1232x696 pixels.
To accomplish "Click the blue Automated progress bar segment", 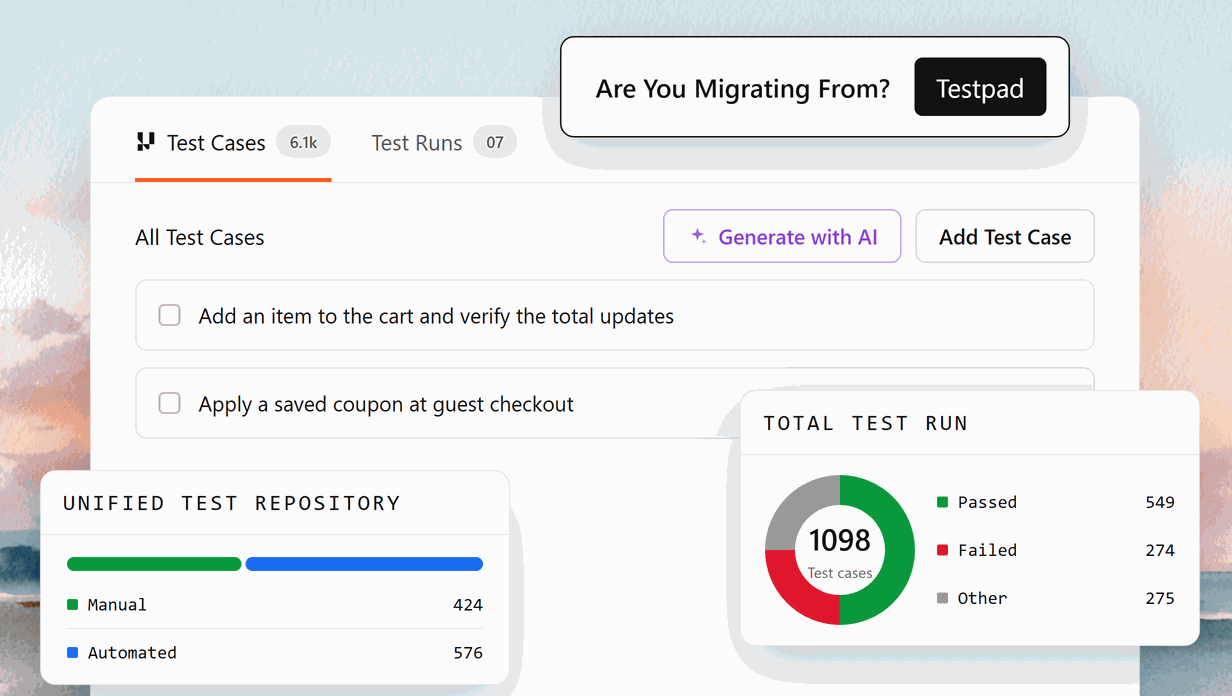I will pos(364,564).
